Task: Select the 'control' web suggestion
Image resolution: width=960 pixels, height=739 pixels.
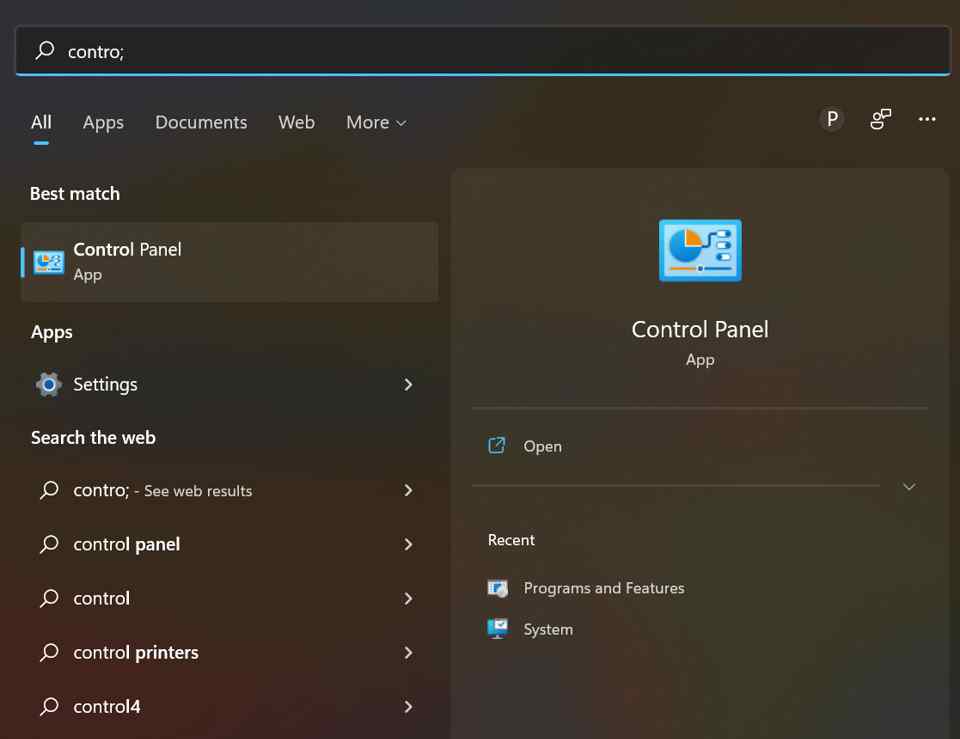Action: click(230, 598)
